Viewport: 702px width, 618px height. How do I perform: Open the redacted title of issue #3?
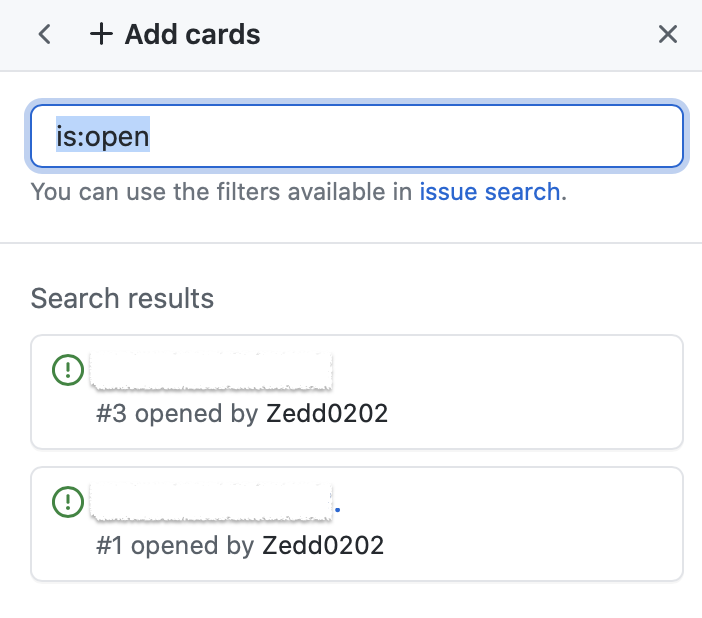pyautogui.click(x=211, y=371)
